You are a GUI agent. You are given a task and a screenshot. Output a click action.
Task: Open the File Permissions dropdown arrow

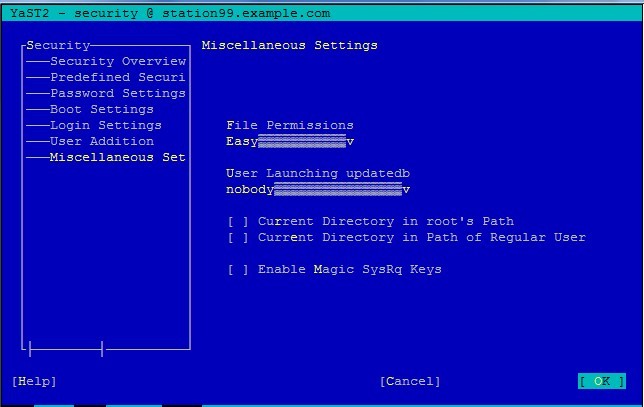click(350, 141)
